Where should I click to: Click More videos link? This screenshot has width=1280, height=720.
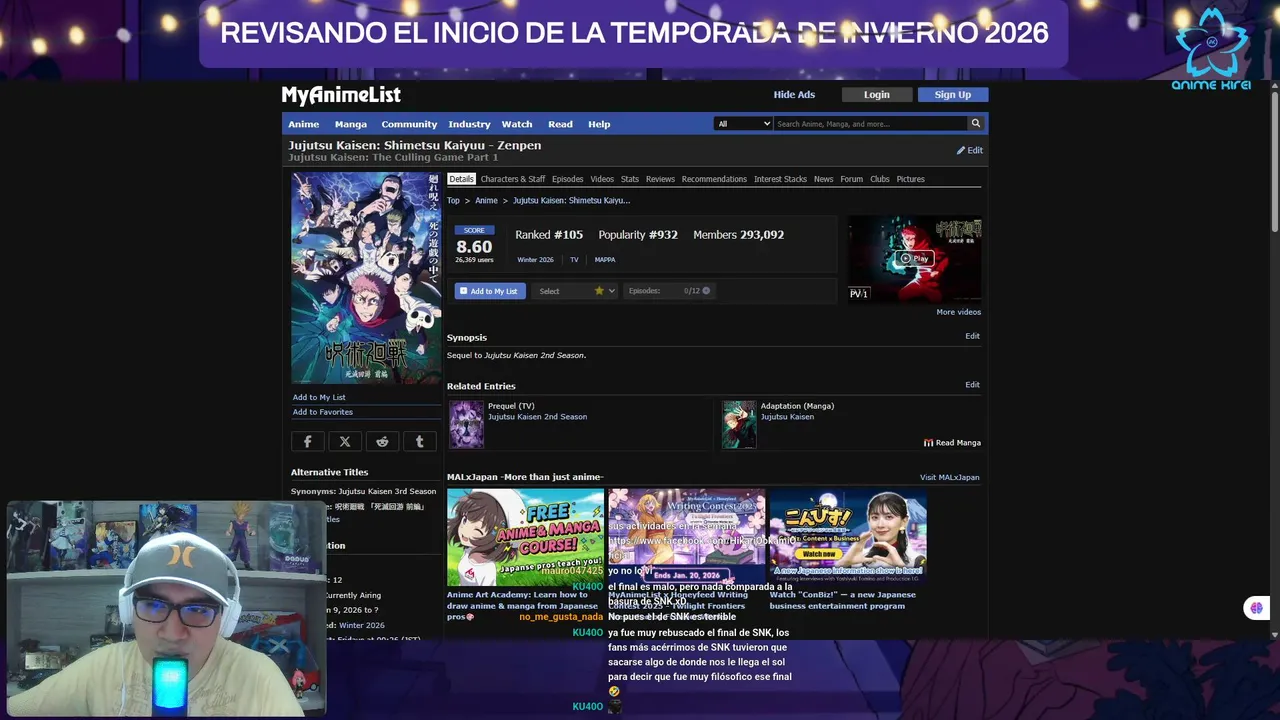(x=958, y=312)
